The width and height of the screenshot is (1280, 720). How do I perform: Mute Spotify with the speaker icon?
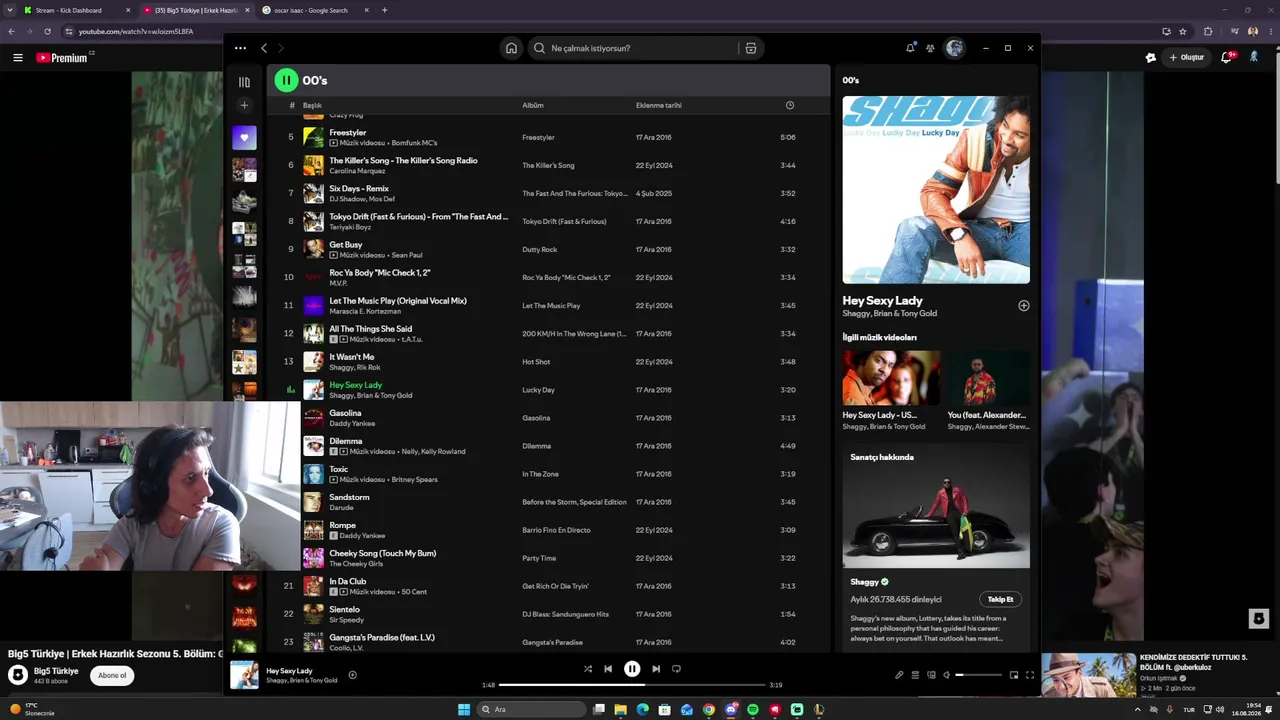946,675
